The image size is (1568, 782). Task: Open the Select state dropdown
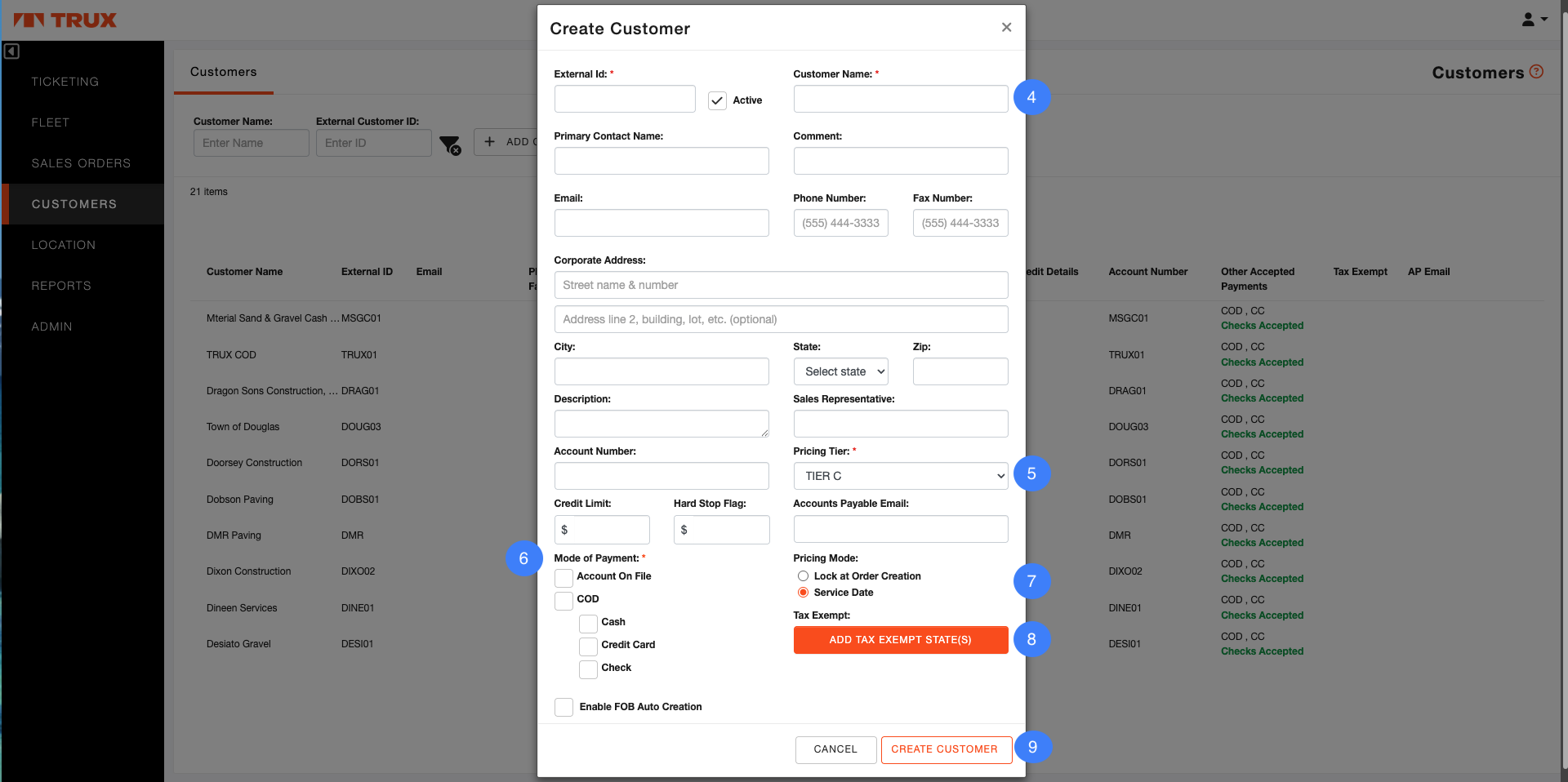pyautogui.click(x=840, y=371)
